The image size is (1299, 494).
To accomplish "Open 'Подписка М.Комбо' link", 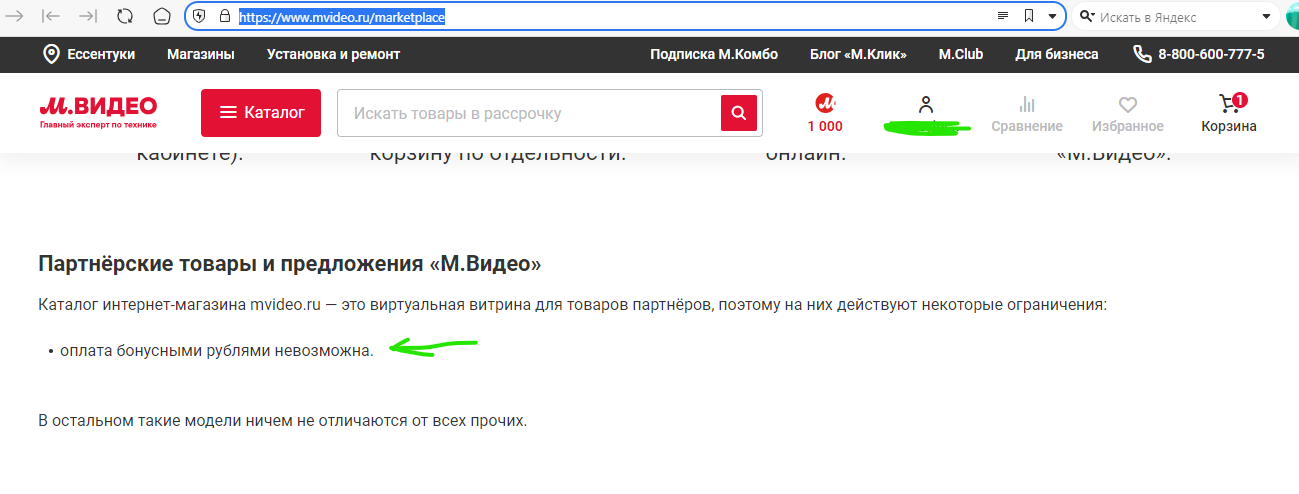I will [714, 55].
